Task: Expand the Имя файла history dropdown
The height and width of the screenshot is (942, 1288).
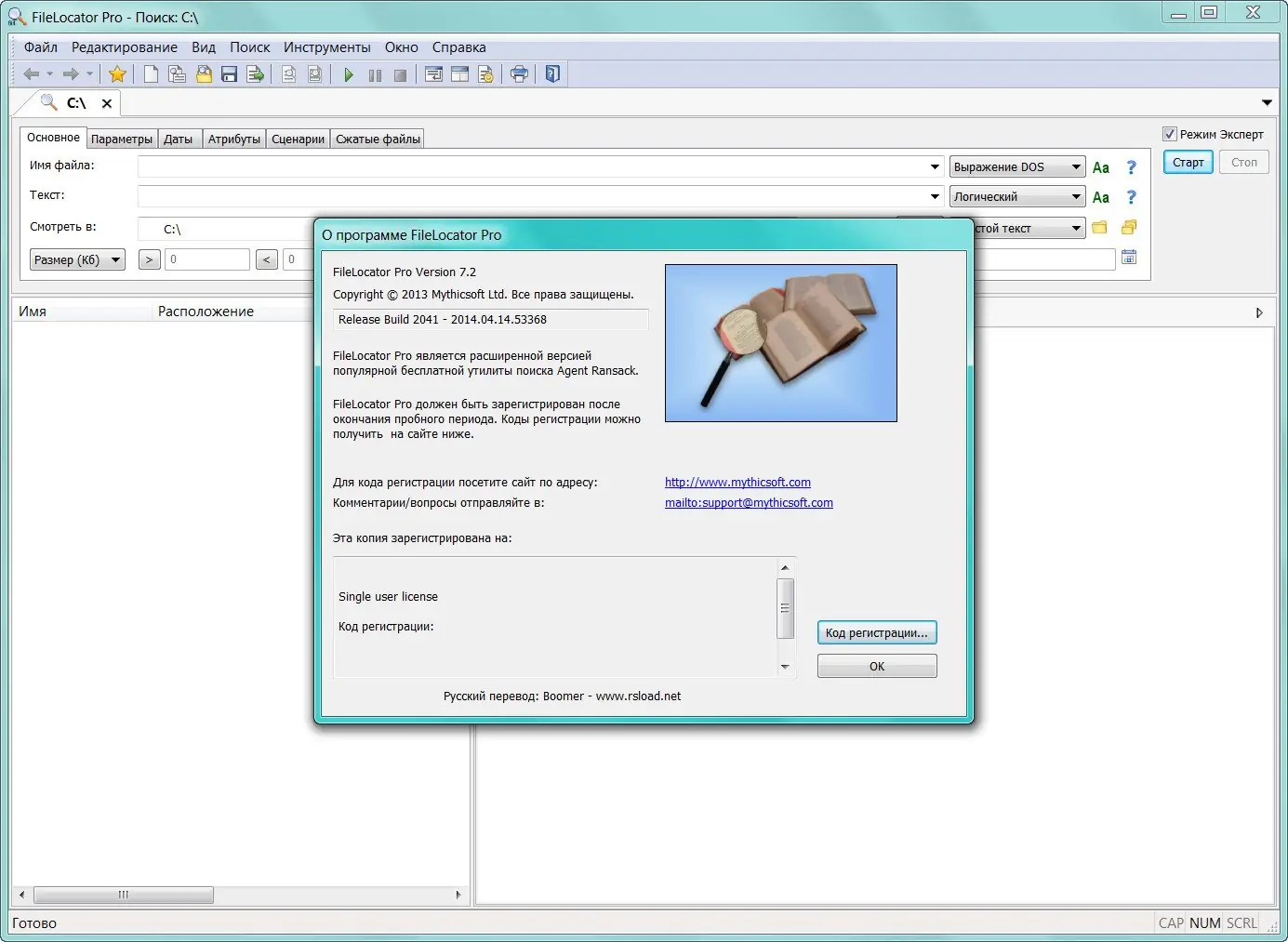Action: click(936, 166)
